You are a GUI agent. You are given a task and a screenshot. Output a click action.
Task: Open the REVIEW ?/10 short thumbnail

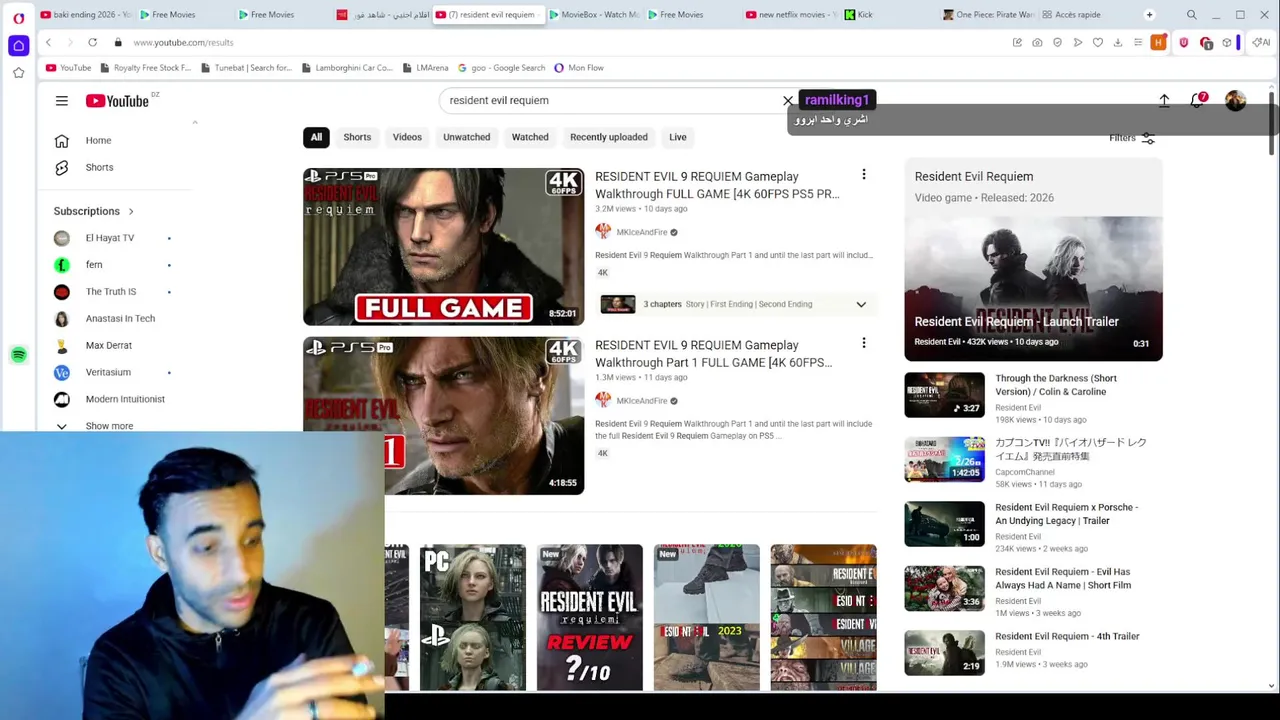[x=589, y=617]
